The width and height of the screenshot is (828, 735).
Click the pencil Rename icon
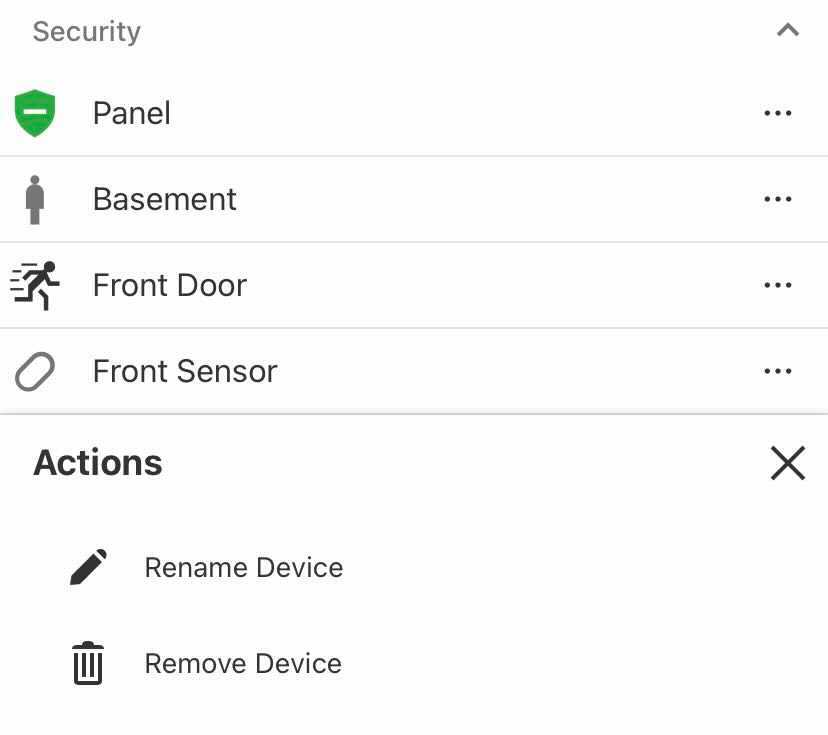(x=88, y=567)
